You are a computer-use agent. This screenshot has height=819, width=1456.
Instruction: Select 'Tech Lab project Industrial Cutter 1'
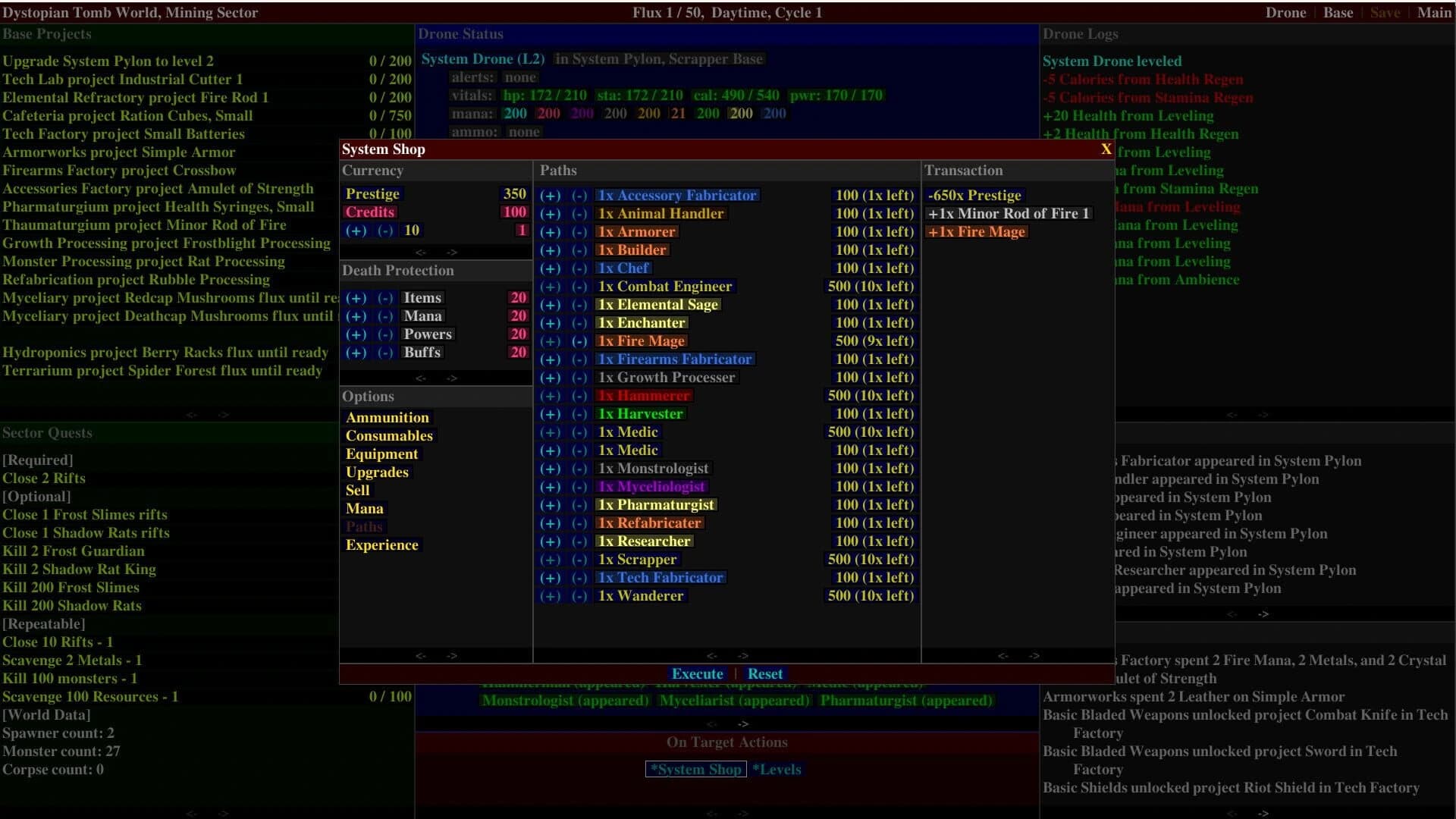206,80
